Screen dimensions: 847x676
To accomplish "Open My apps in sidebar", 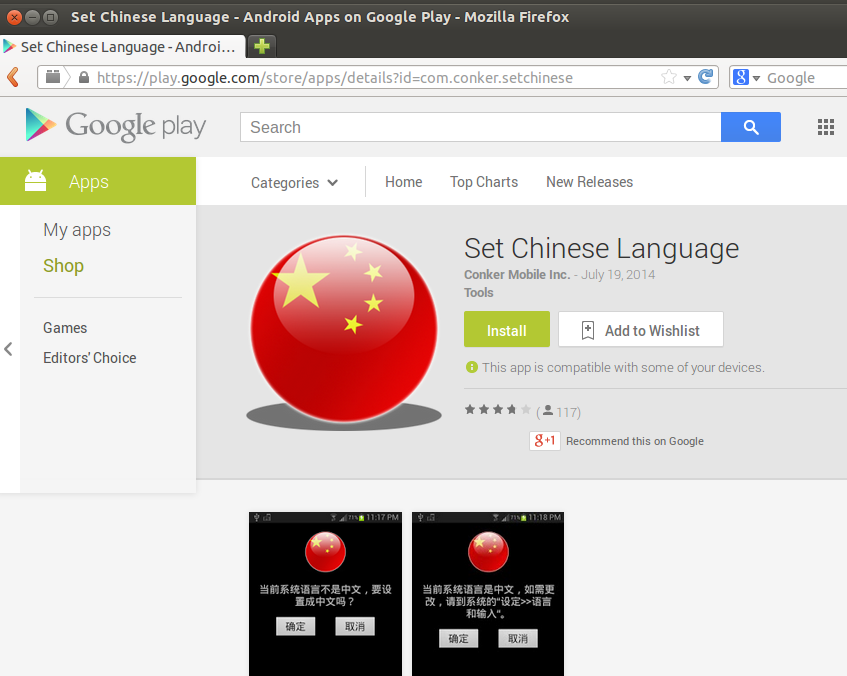I will (77, 230).
